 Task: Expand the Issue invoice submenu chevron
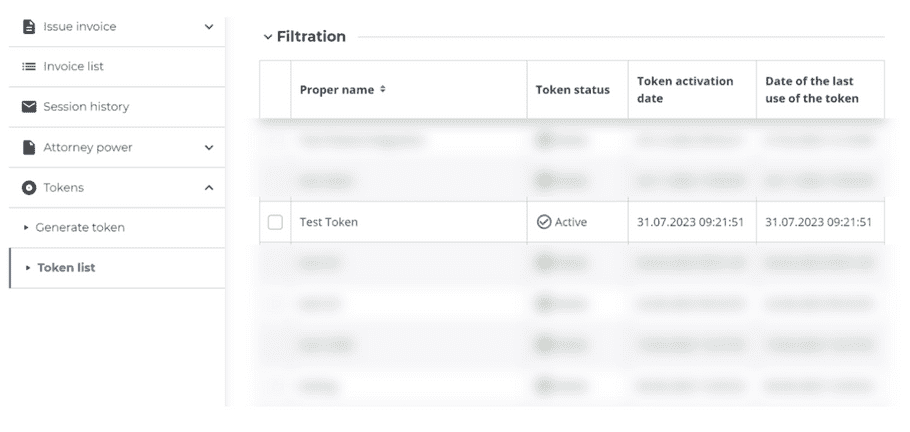point(209,27)
